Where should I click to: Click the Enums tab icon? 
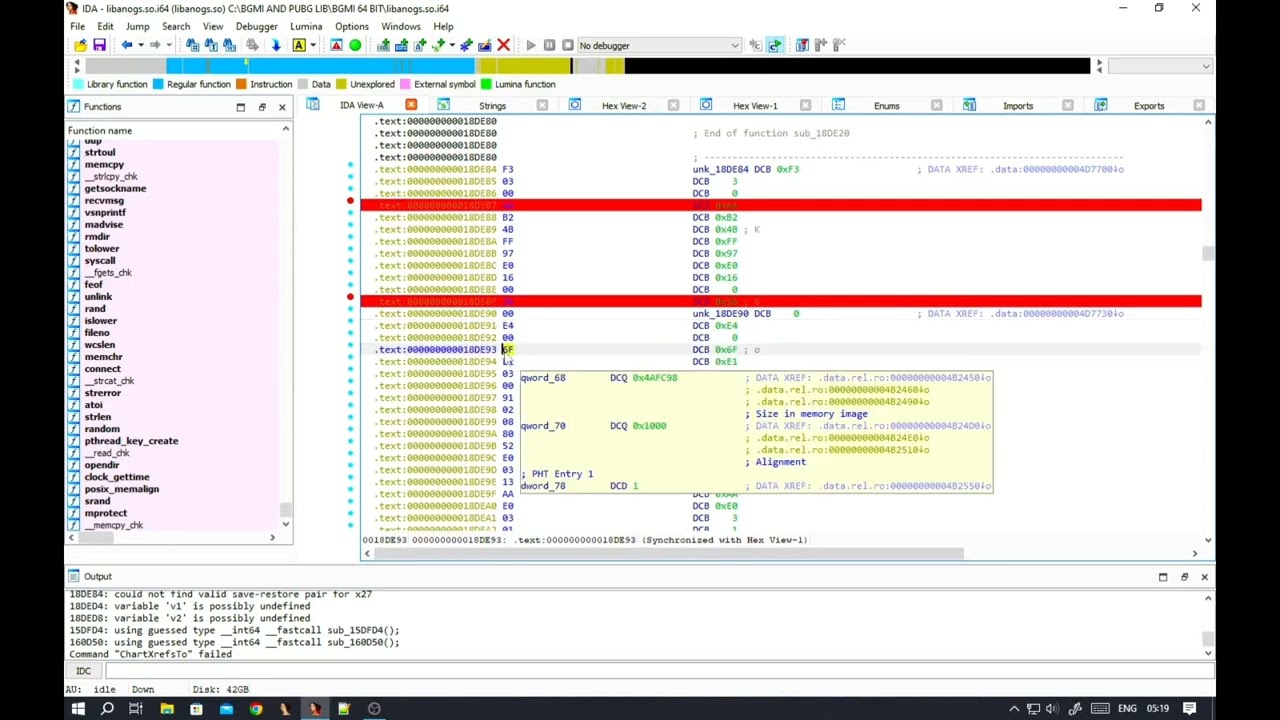(x=838, y=105)
